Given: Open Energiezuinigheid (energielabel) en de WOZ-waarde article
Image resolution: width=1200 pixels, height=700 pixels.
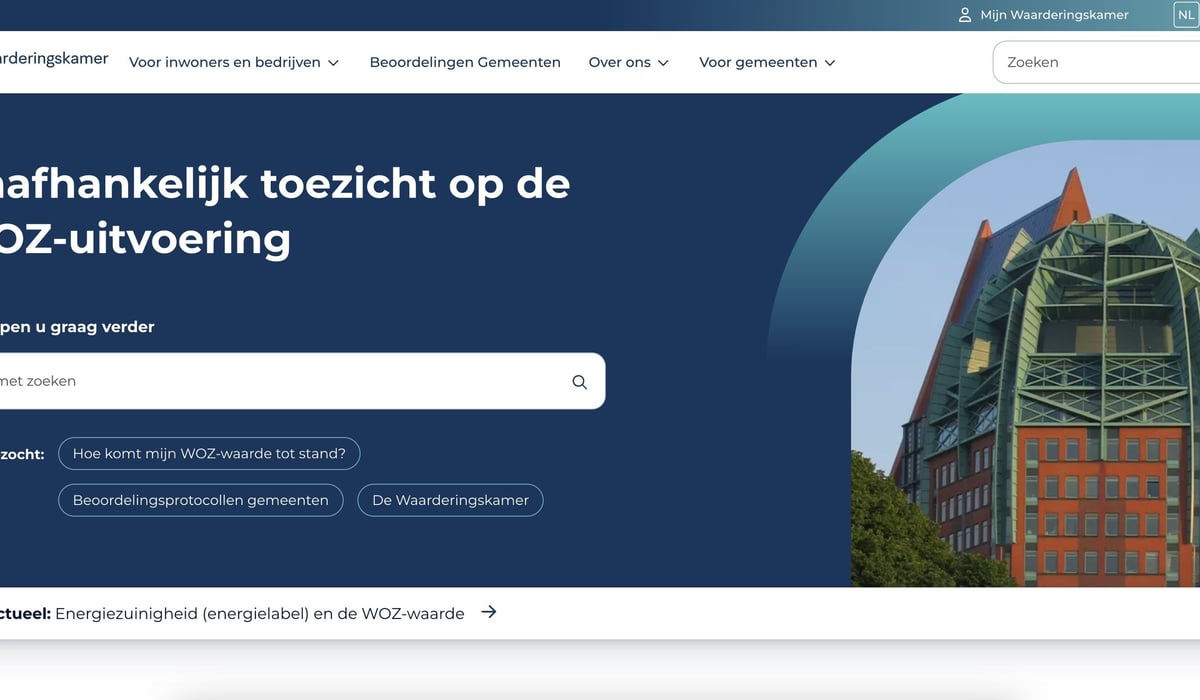Looking at the screenshot, I should click(260, 613).
